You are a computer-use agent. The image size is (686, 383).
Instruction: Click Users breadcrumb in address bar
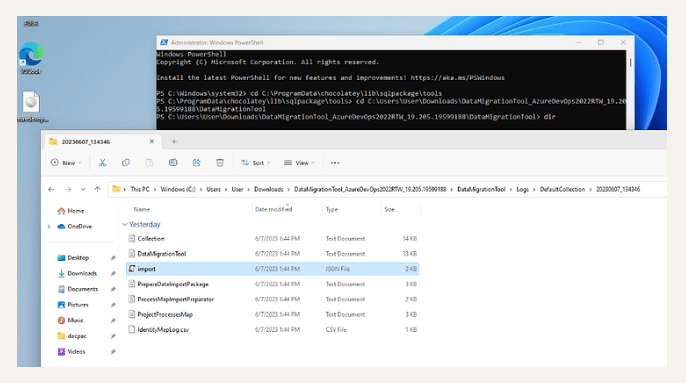coord(214,190)
